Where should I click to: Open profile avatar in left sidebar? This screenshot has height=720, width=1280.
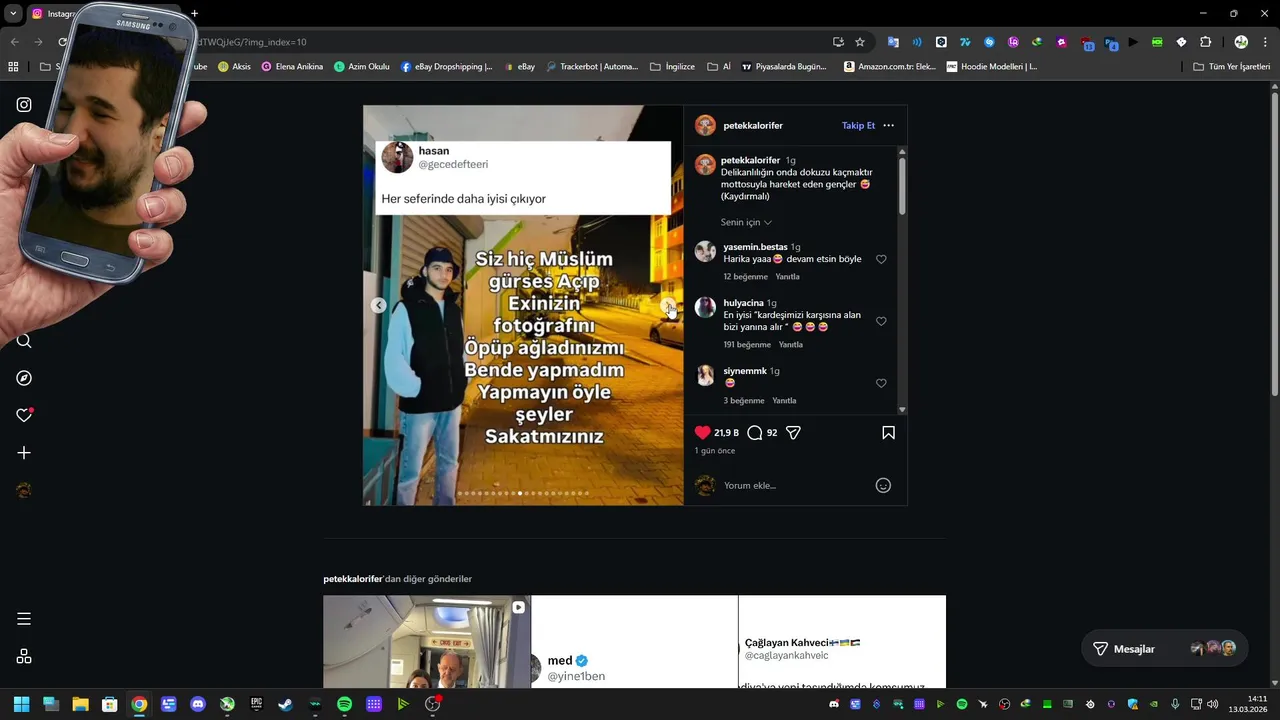click(24, 490)
